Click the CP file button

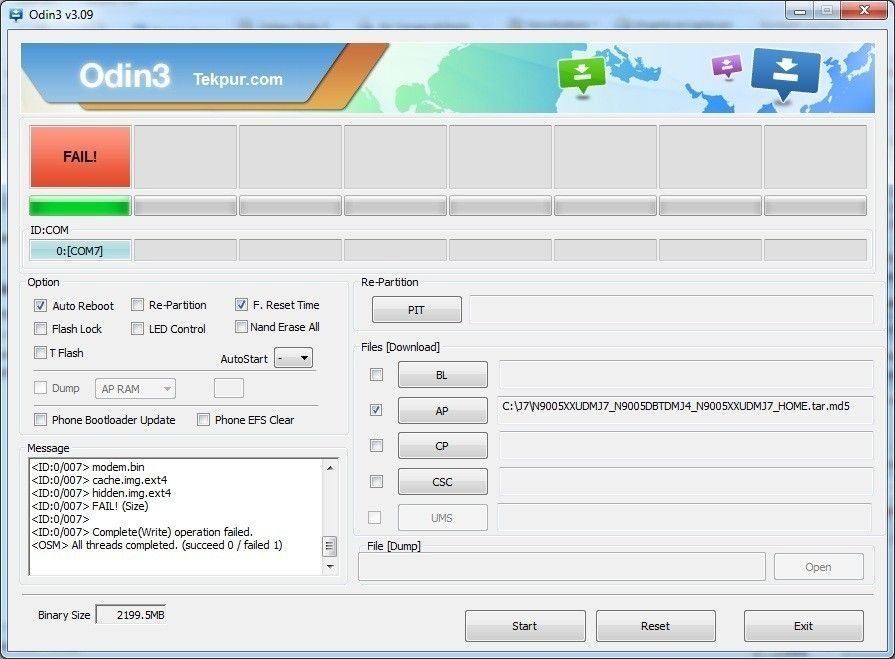pyautogui.click(x=442, y=446)
